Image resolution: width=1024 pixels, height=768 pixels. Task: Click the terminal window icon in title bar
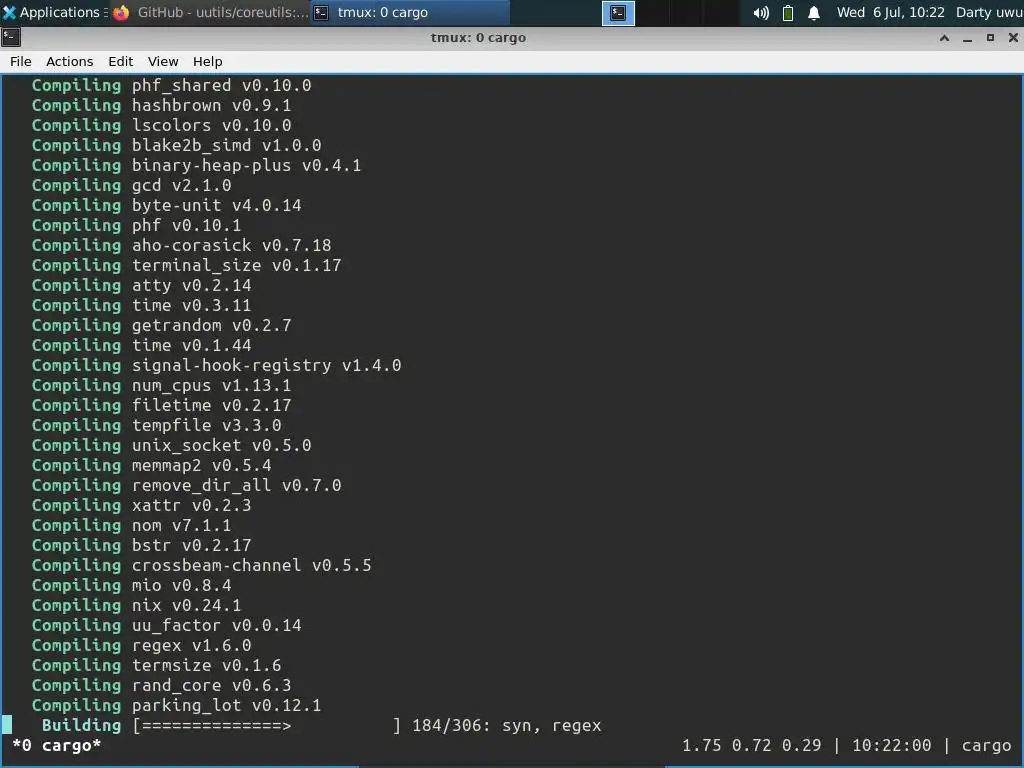(10, 37)
